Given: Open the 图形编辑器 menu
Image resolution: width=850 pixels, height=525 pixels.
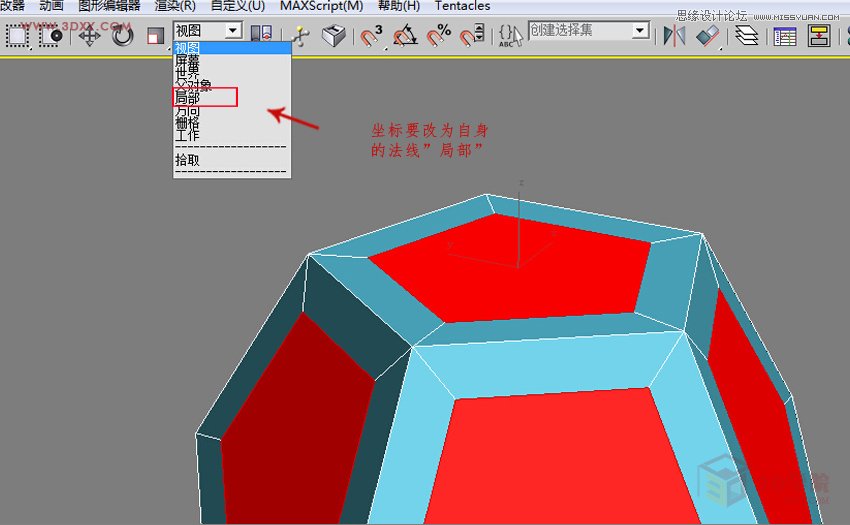Looking at the screenshot, I should pos(109,6).
